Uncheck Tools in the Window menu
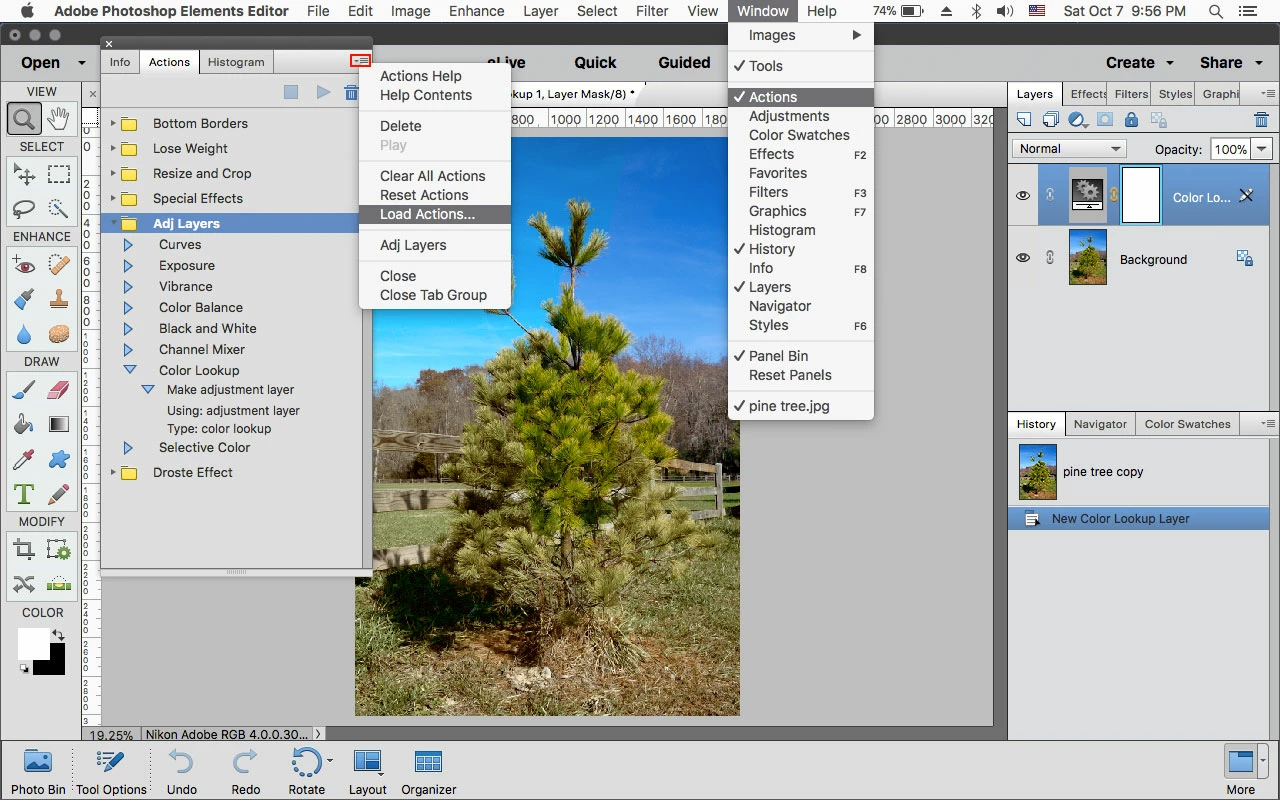 [801, 66]
